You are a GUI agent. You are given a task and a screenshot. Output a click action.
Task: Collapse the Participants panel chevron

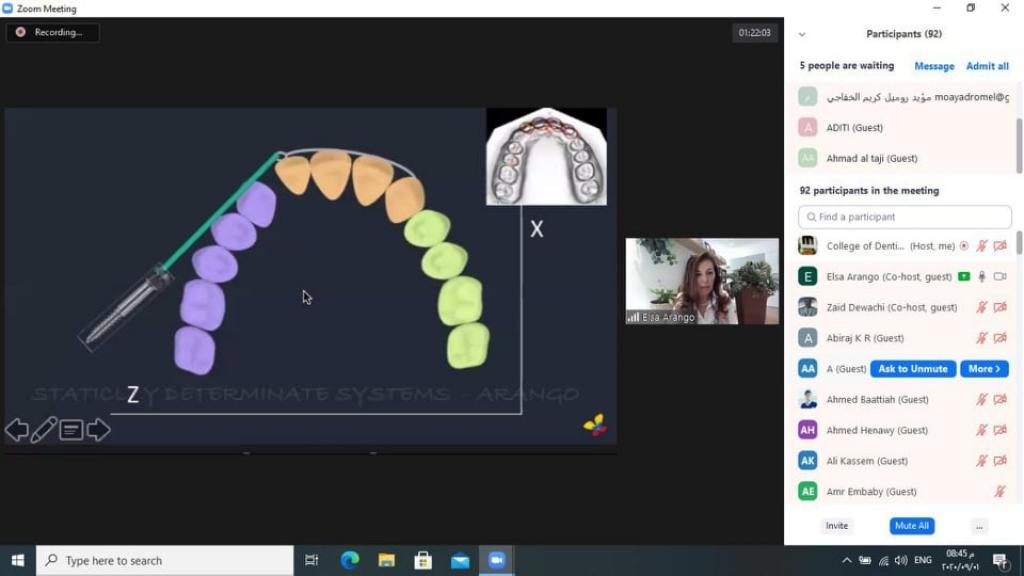[x=802, y=34]
